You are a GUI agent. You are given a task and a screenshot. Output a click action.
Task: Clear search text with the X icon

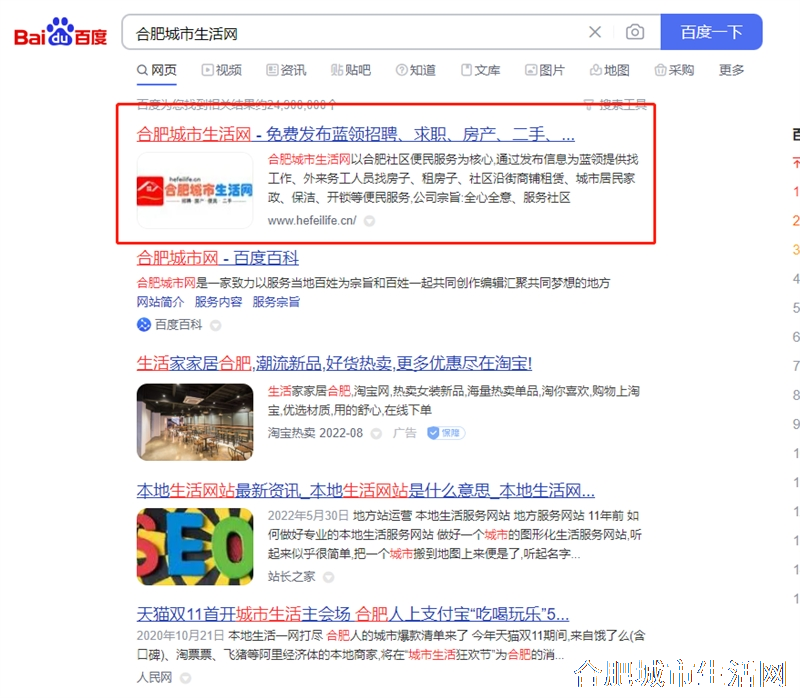[x=594, y=32]
